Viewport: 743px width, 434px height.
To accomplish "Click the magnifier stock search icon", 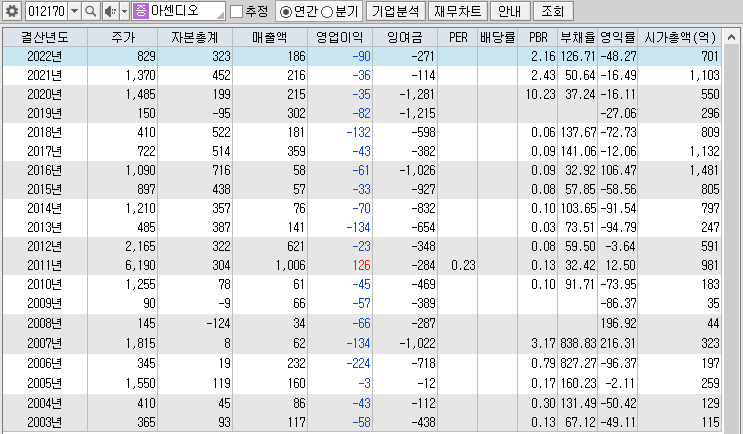I will point(91,11).
